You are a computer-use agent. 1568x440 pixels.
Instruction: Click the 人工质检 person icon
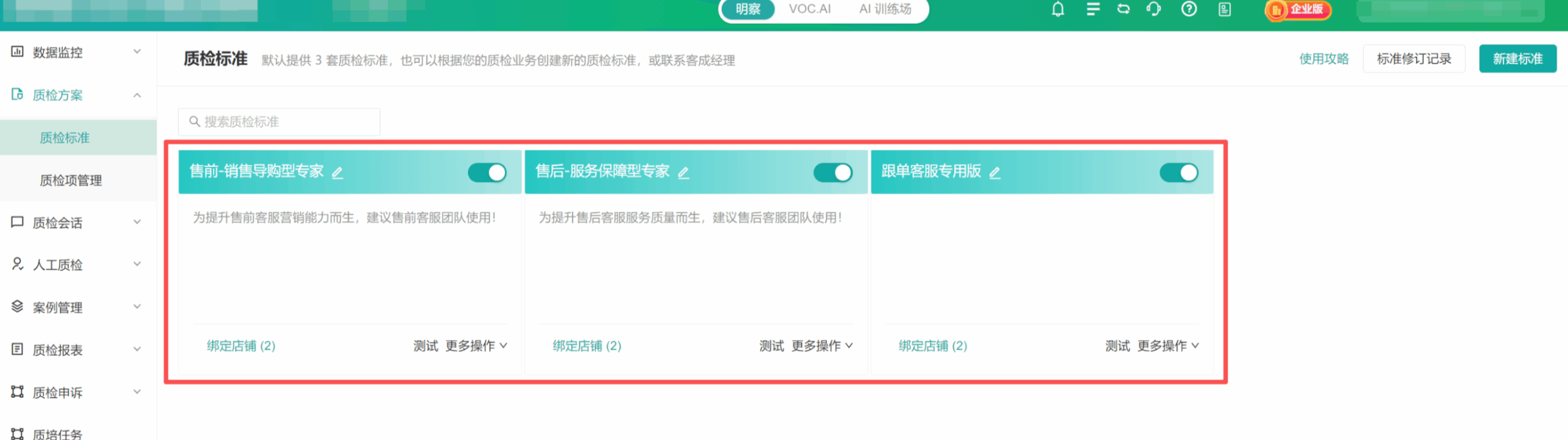pyautogui.click(x=17, y=264)
